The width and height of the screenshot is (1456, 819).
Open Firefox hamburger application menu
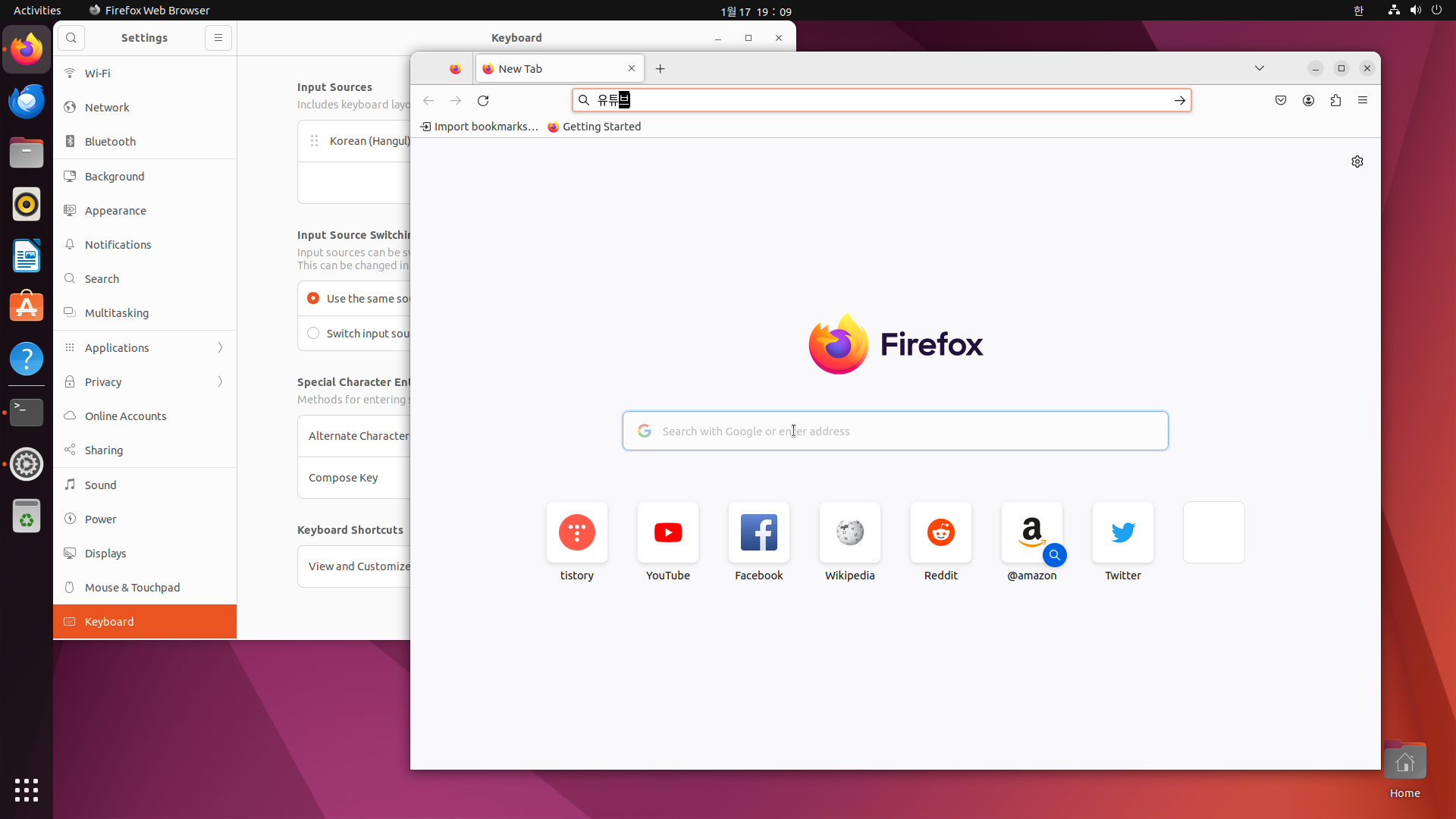pyautogui.click(x=1363, y=100)
